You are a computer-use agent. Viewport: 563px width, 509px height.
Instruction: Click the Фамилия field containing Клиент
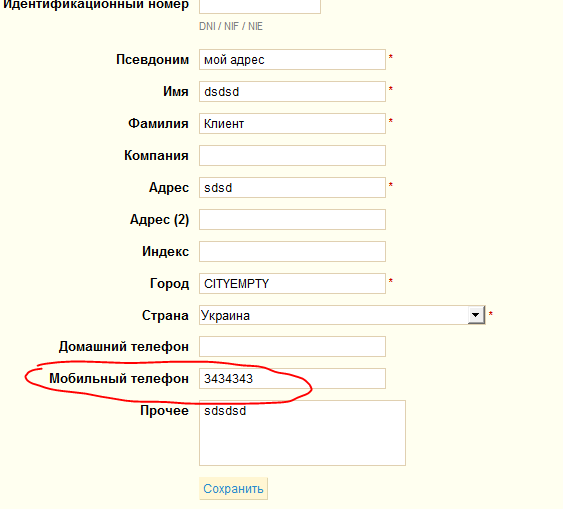292,123
